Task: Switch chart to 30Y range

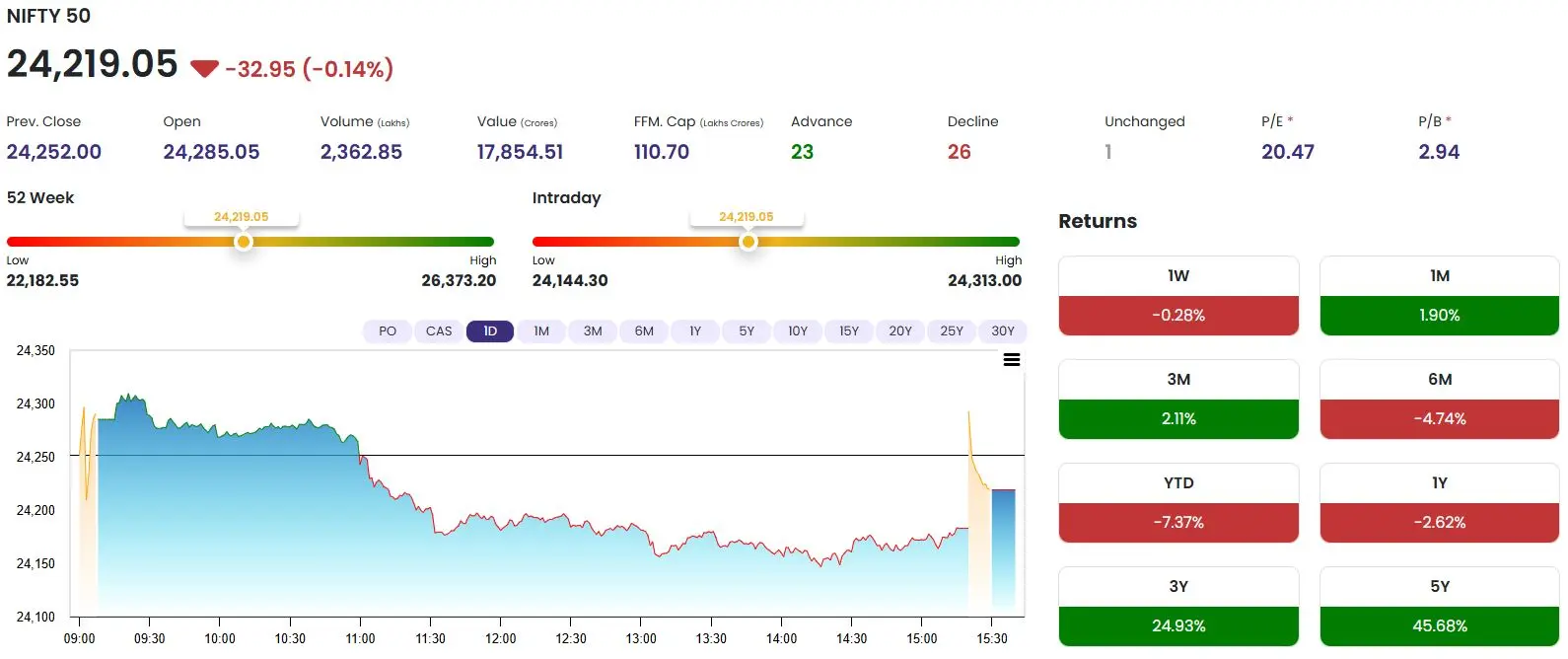Action: [1003, 330]
